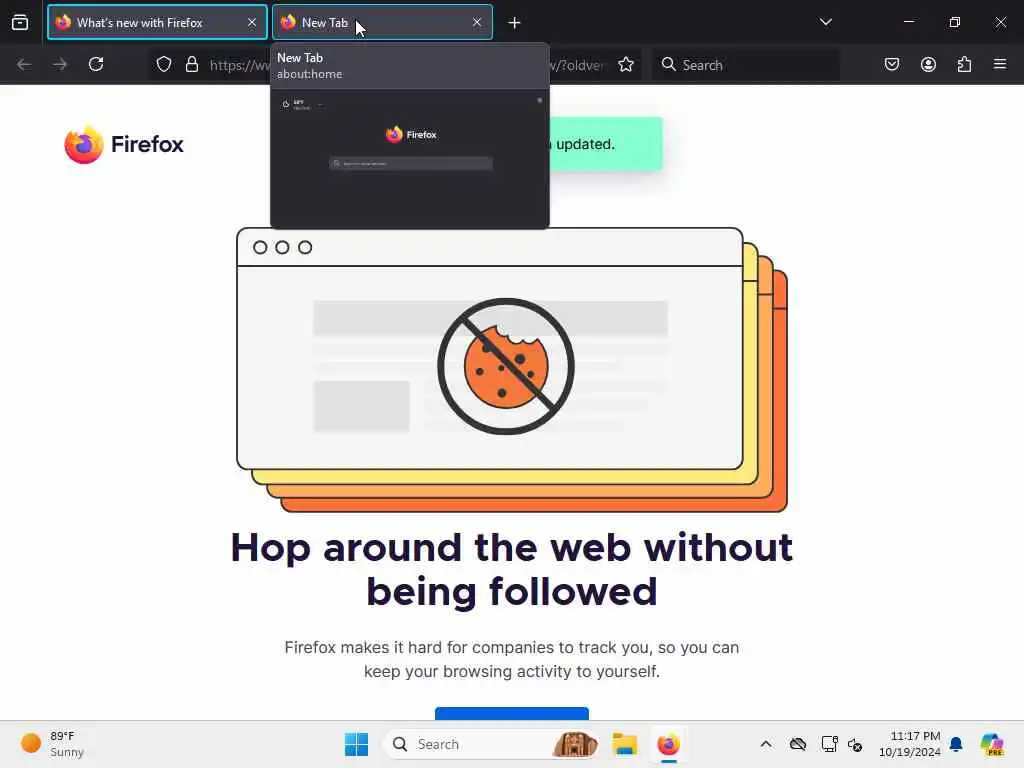Image resolution: width=1024 pixels, height=768 pixels.
Task: Launch Copilot from the taskbar corner
Action: tap(992, 744)
